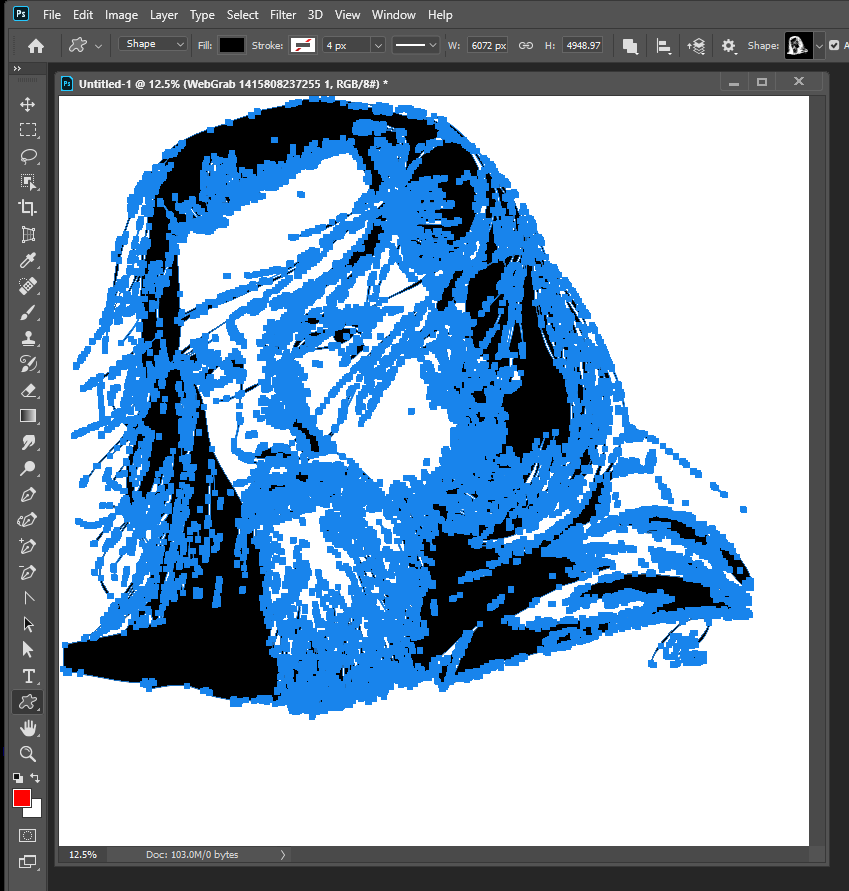Select the Convert Point tool

tap(27, 598)
